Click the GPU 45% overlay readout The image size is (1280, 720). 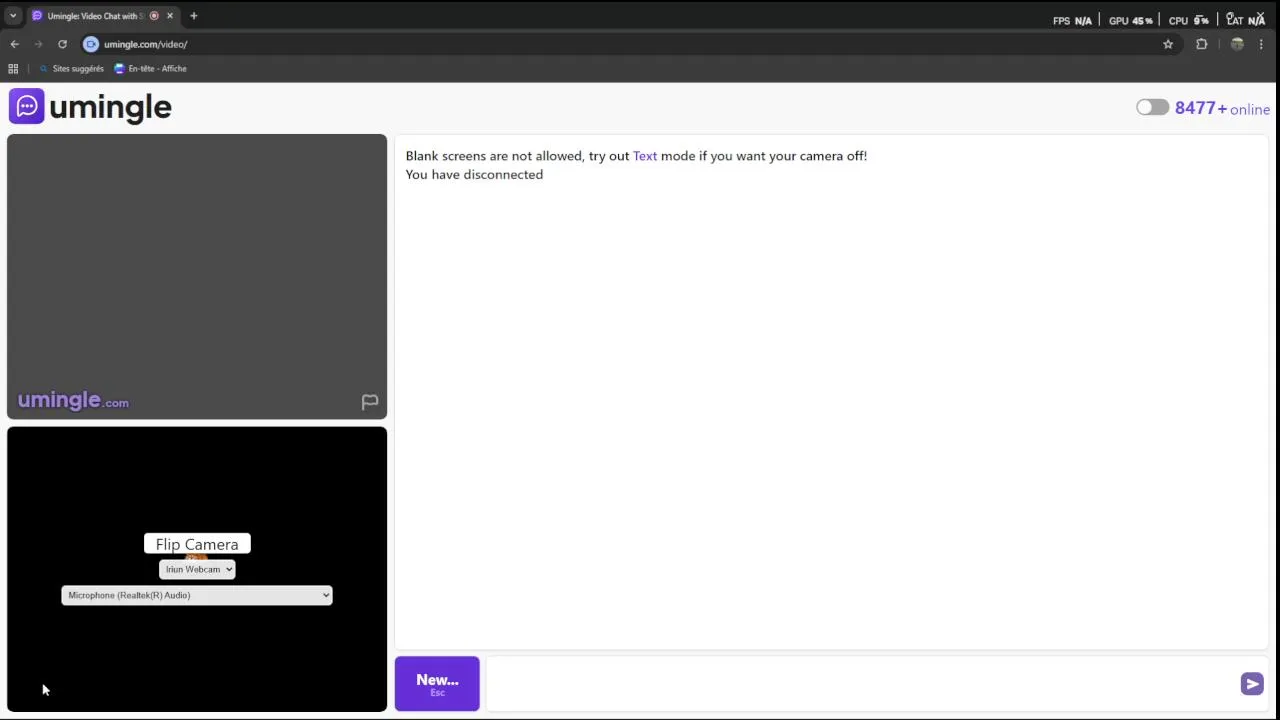tap(1130, 20)
